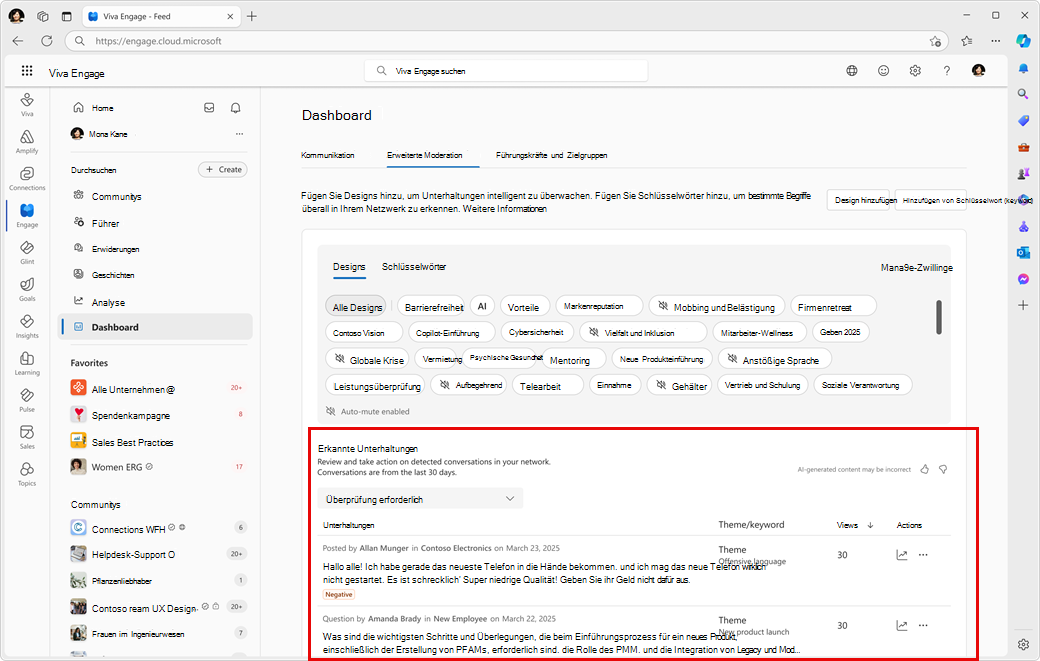
Task: Open the inbox icon next to Home
Action: click(x=209, y=107)
